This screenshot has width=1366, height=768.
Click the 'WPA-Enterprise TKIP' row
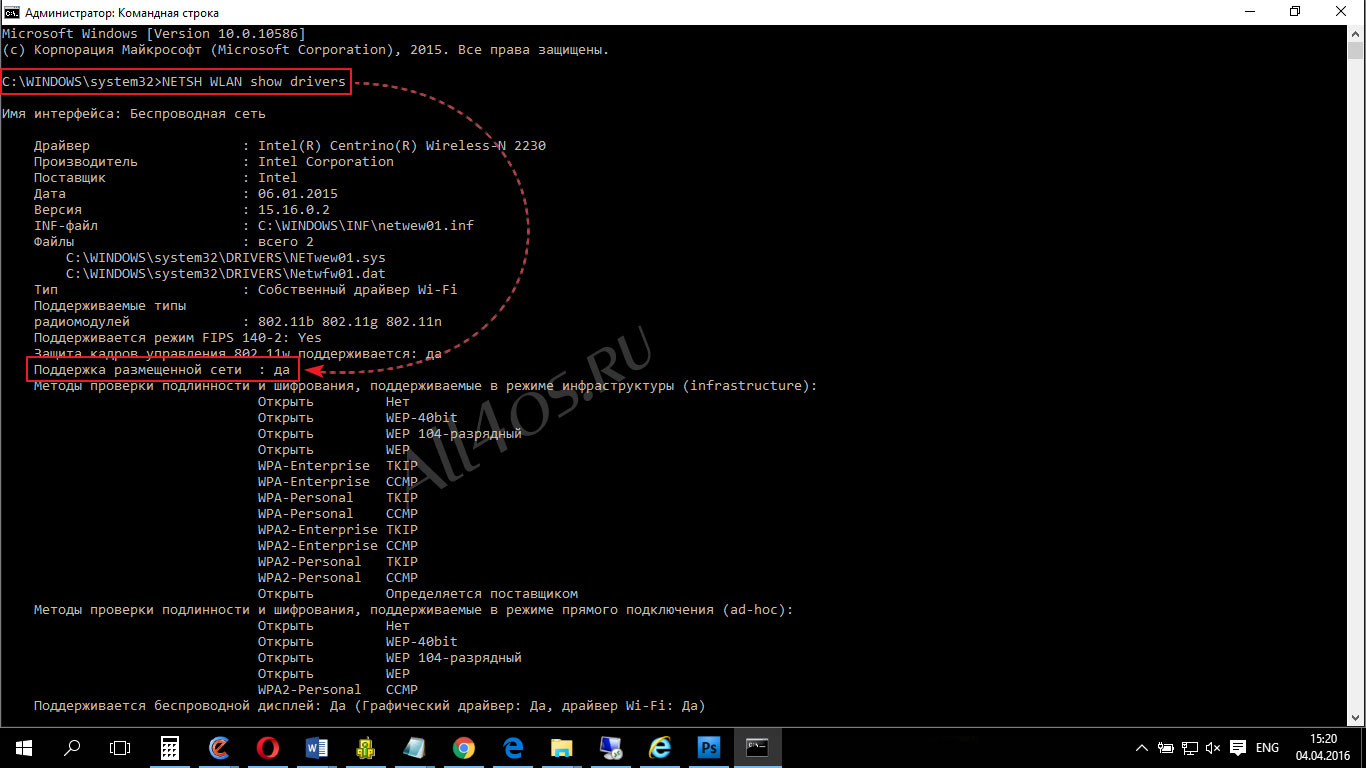point(338,466)
